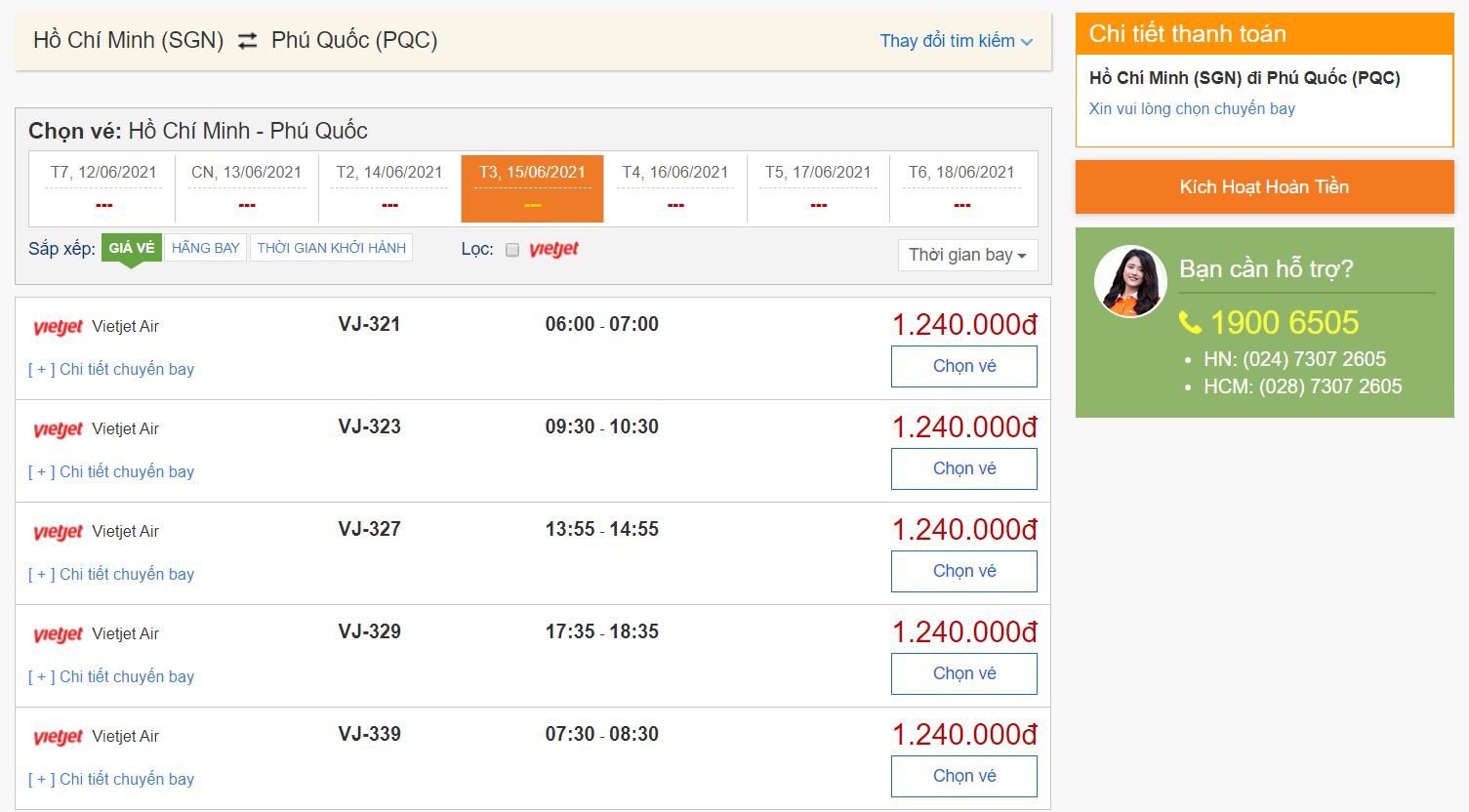Expand Chi tiết chuyến bay for flight VJ-321
Viewport: 1469px width, 812px height.
point(111,369)
